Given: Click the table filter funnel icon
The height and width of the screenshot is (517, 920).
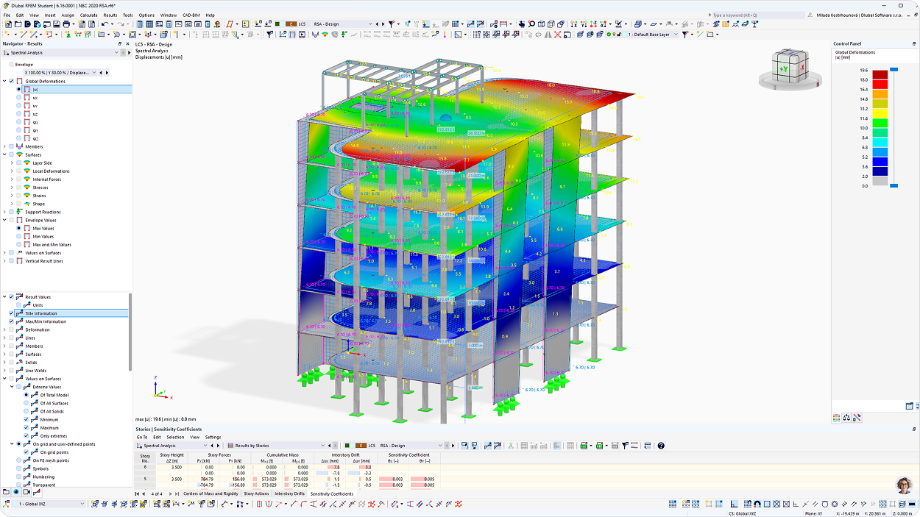Looking at the screenshot, I should tap(625, 446).
